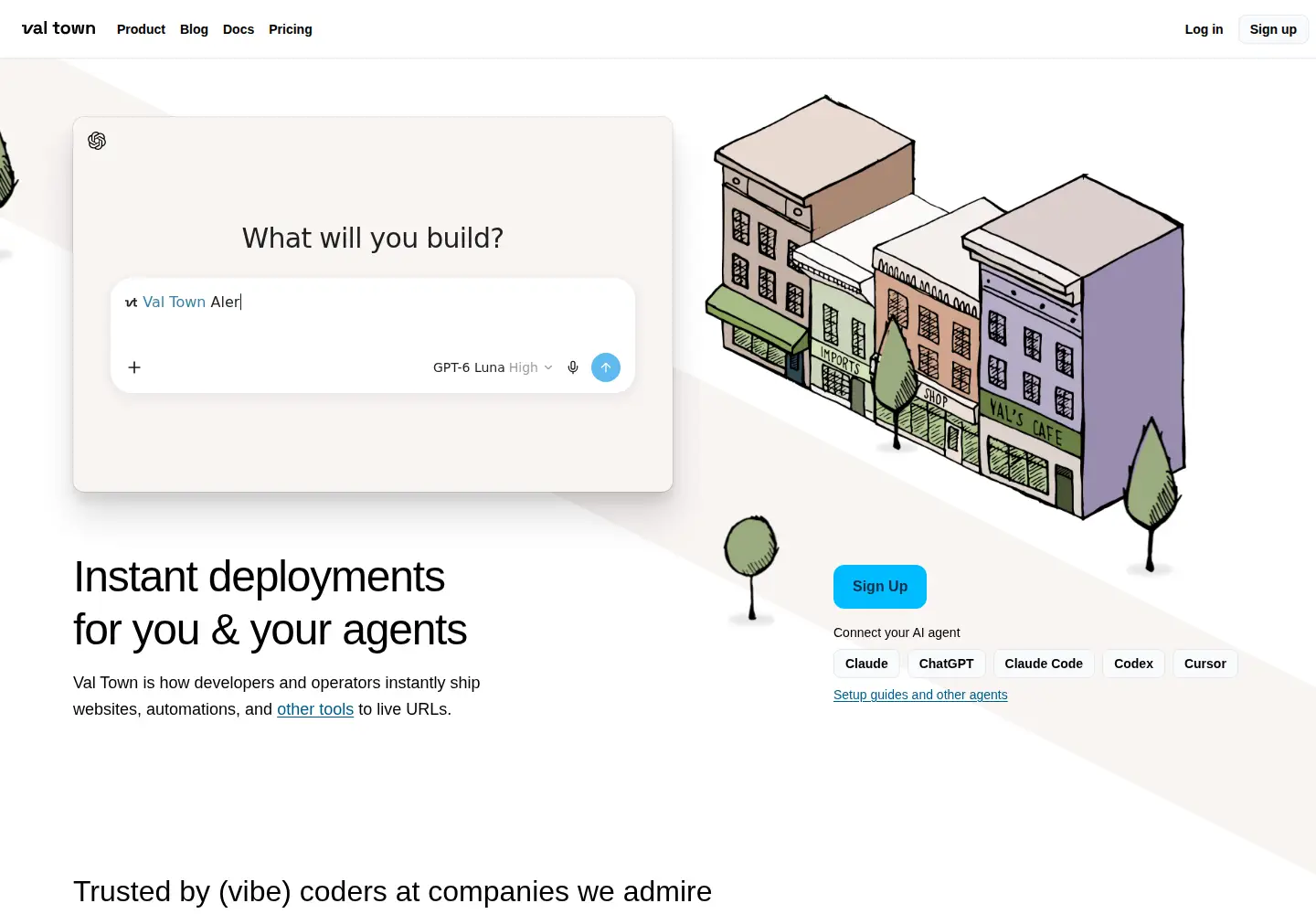Click the Log in link

coord(1204,29)
